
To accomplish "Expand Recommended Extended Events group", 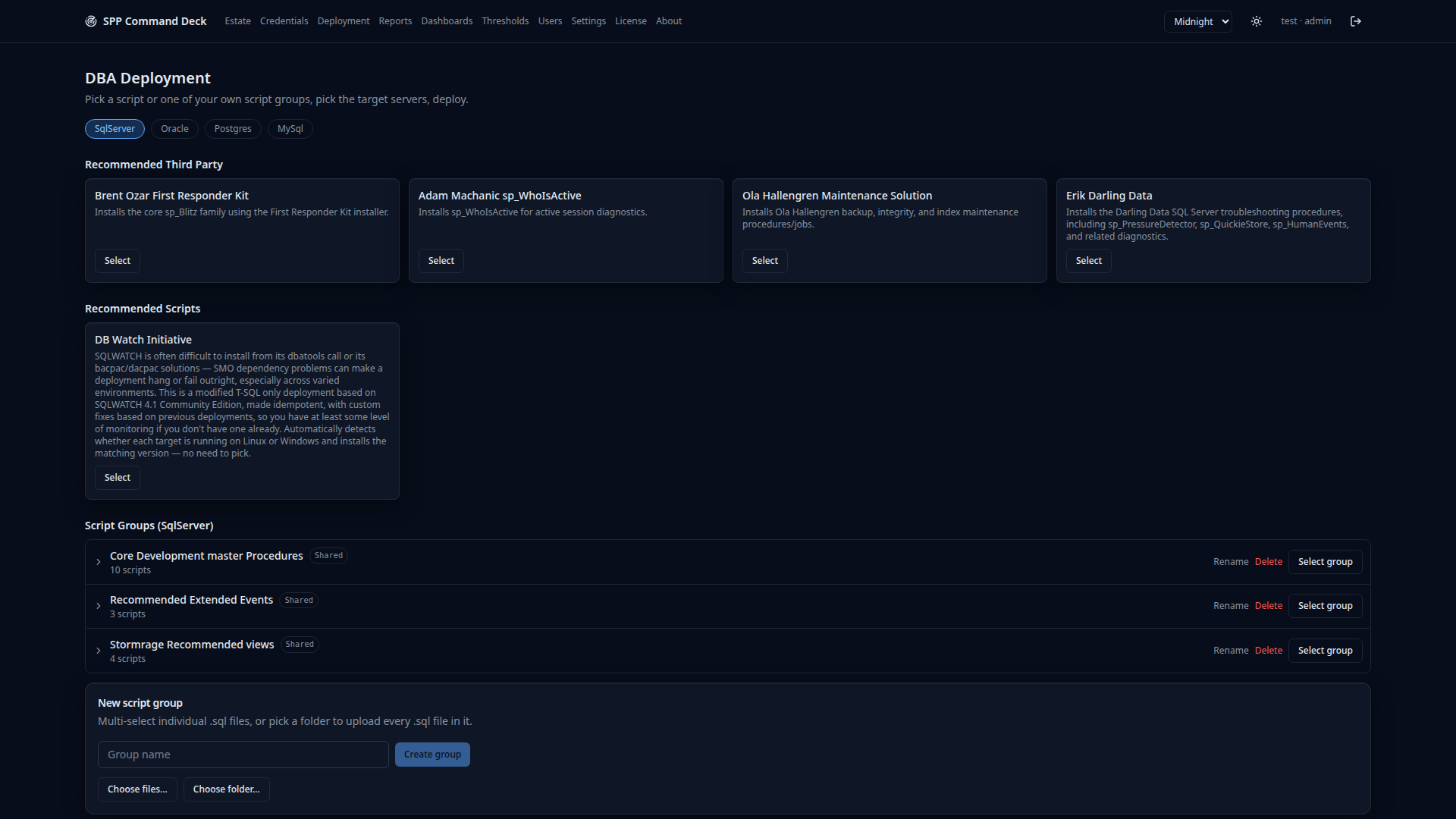I will (99, 606).
